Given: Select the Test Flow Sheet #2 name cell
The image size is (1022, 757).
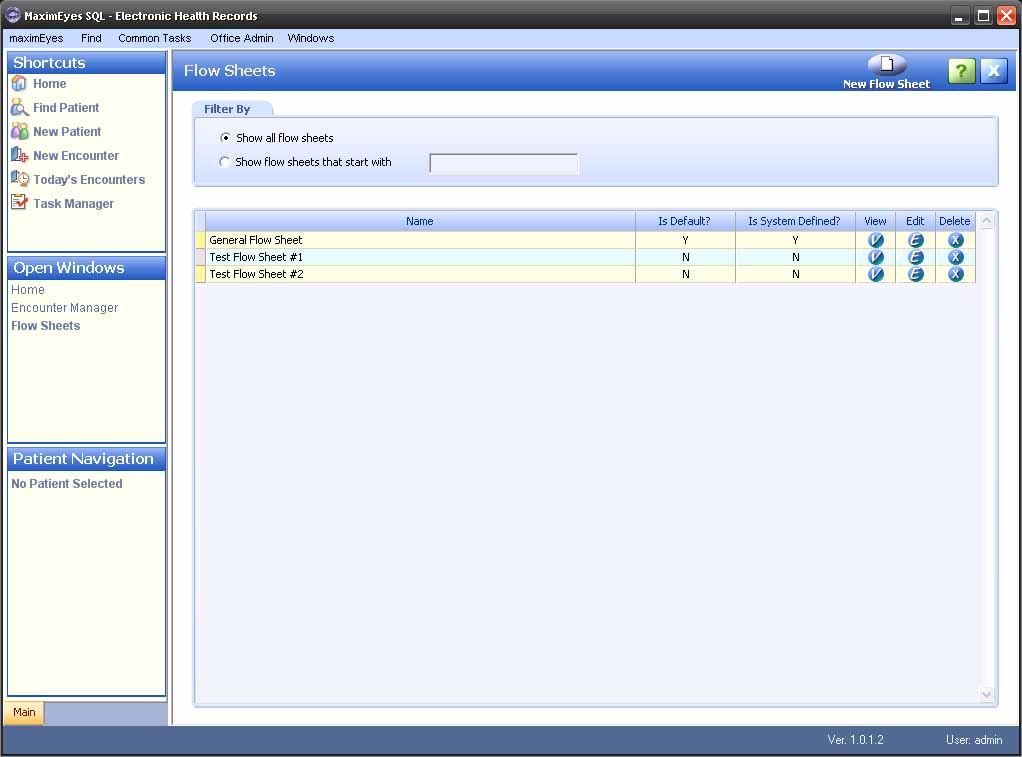Looking at the screenshot, I should (420, 274).
